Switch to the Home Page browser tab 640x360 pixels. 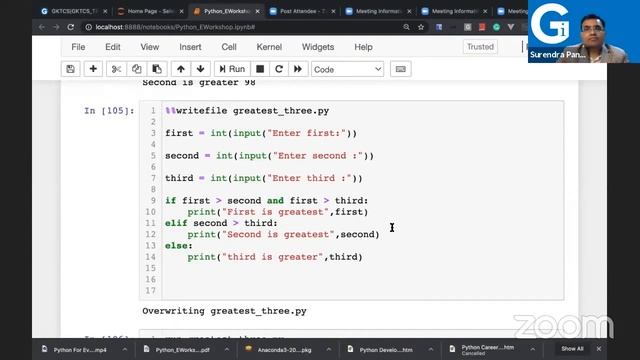click(150, 11)
